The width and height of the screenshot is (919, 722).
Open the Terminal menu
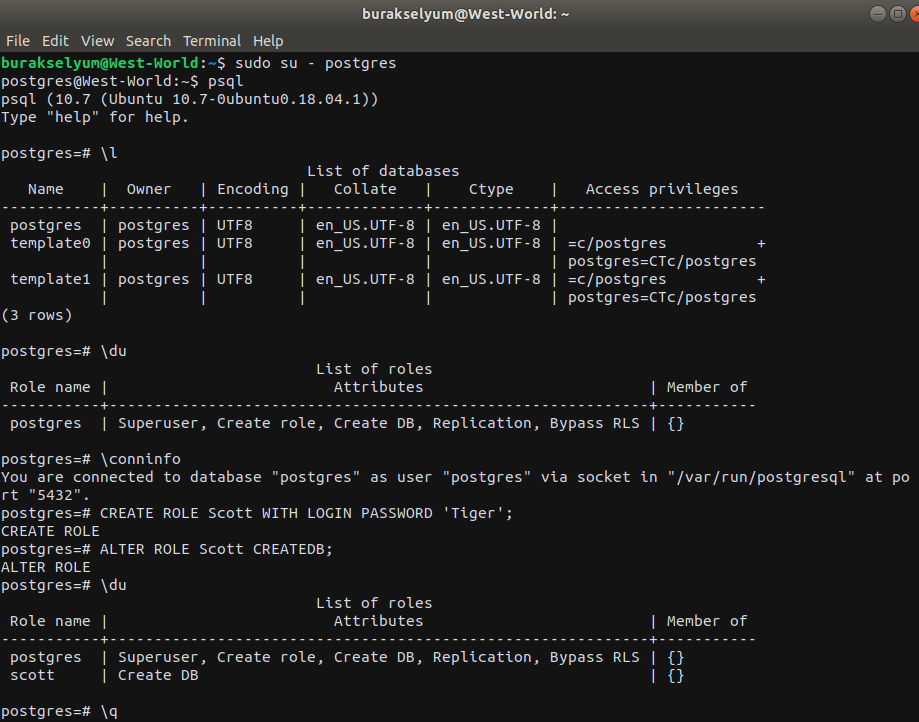(x=212, y=41)
